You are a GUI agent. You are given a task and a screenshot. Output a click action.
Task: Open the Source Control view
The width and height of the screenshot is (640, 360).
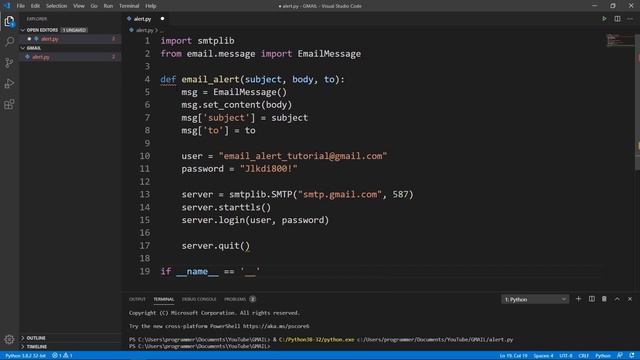pyautogui.click(x=9, y=62)
